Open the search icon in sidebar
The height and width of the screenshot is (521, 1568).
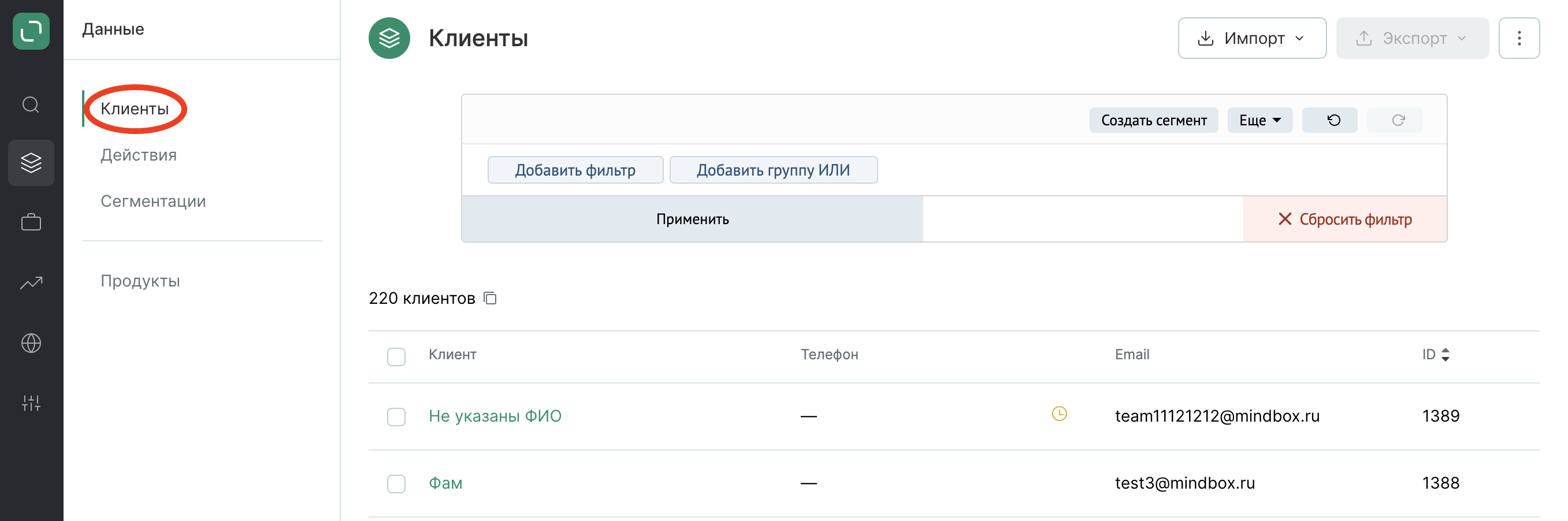click(x=31, y=105)
